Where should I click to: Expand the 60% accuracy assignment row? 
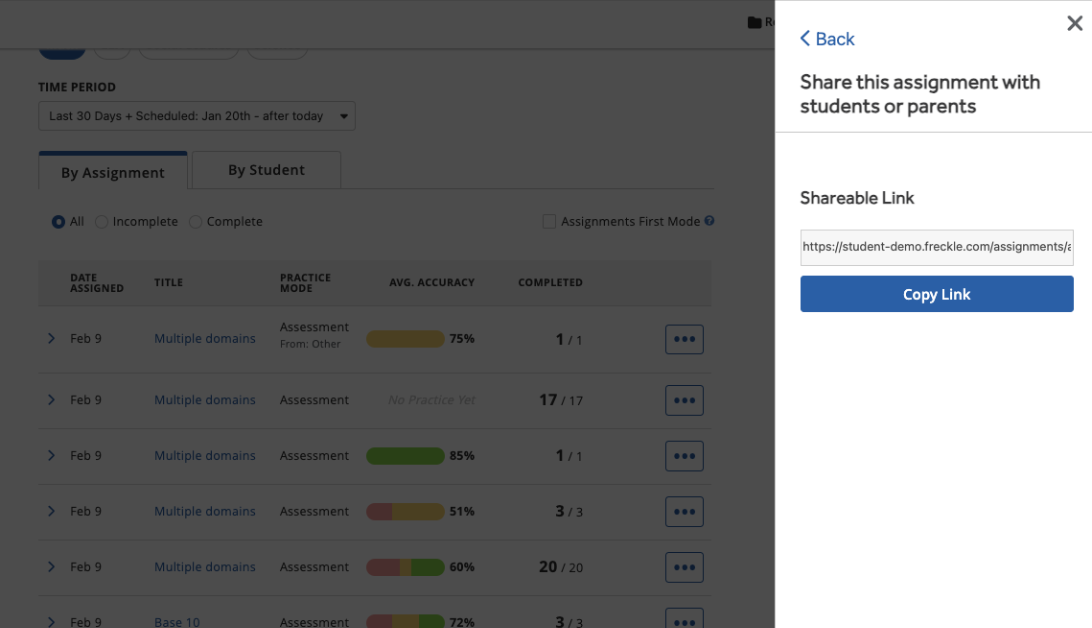pyautogui.click(x=51, y=567)
